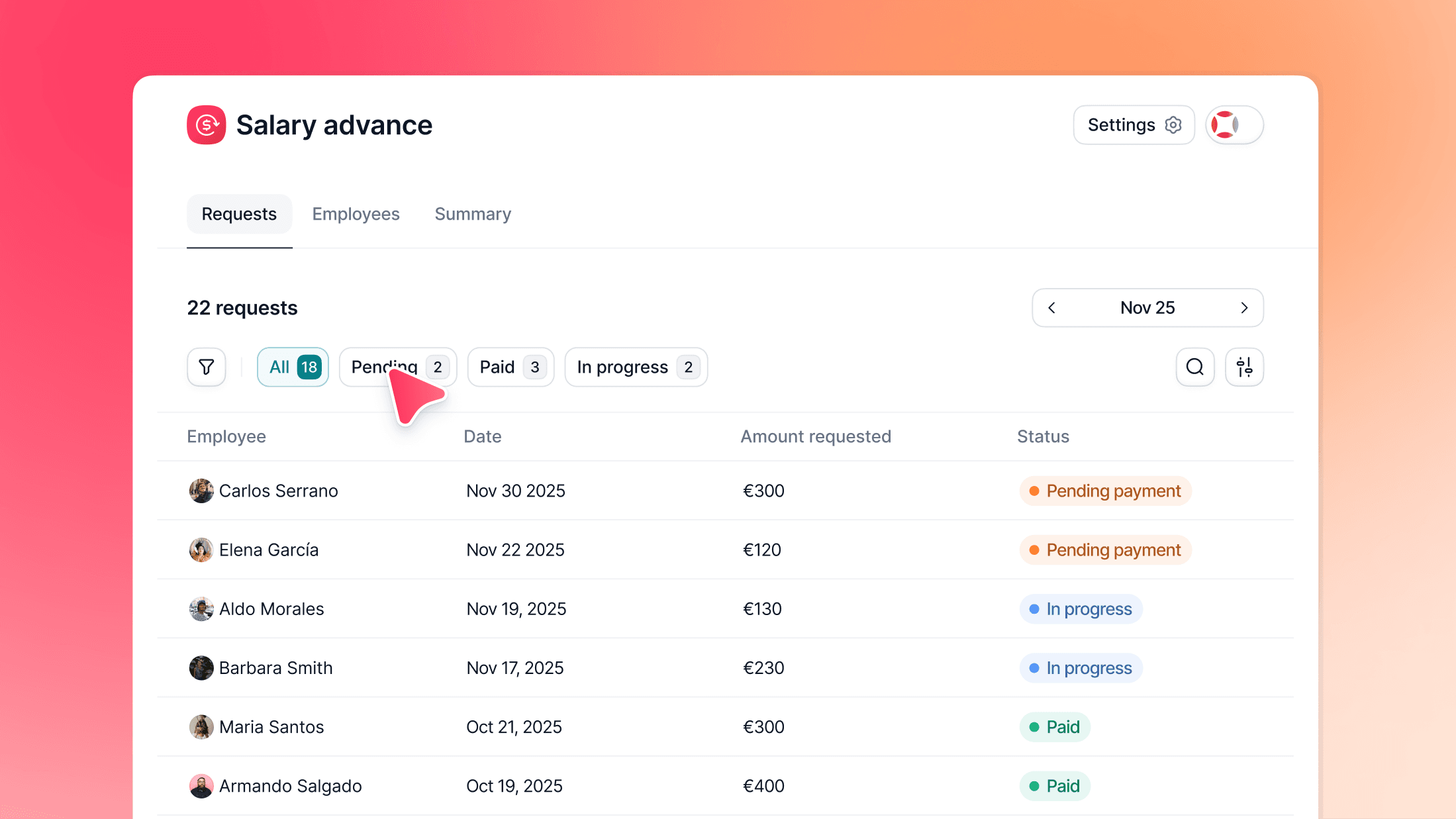
Task: Click Elena García's Pending payment status badge
Action: click(x=1104, y=550)
